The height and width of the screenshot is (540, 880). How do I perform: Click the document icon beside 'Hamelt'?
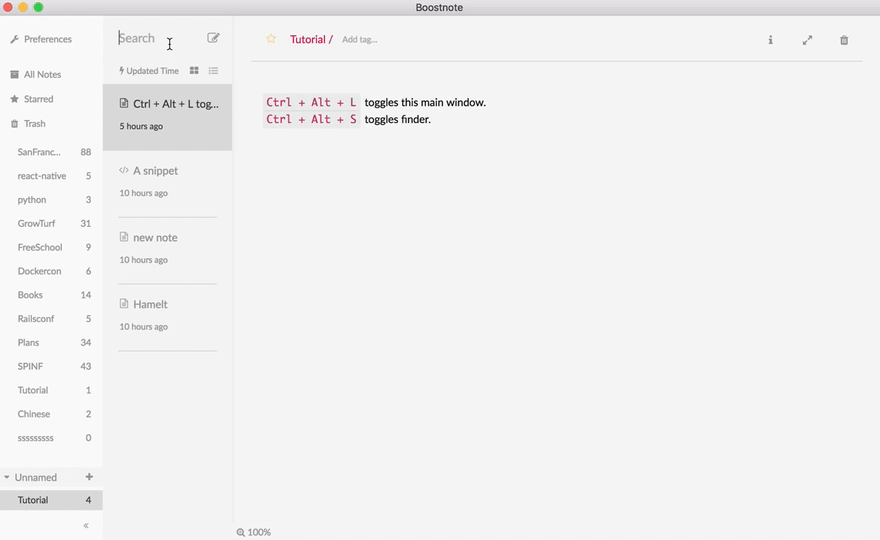[x=124, y=304]
